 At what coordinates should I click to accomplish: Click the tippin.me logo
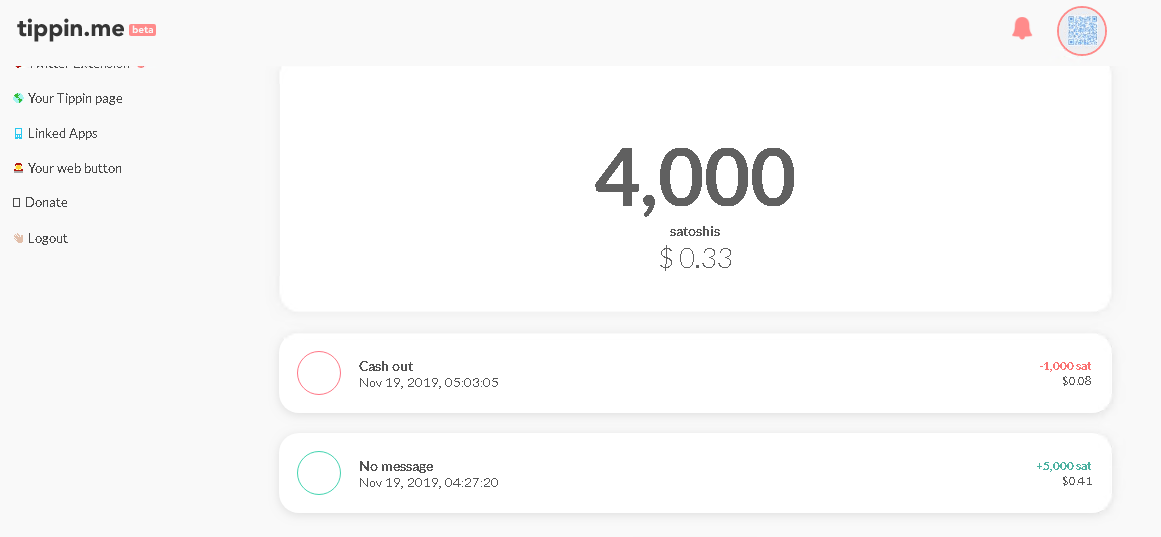tap(72, 28)
